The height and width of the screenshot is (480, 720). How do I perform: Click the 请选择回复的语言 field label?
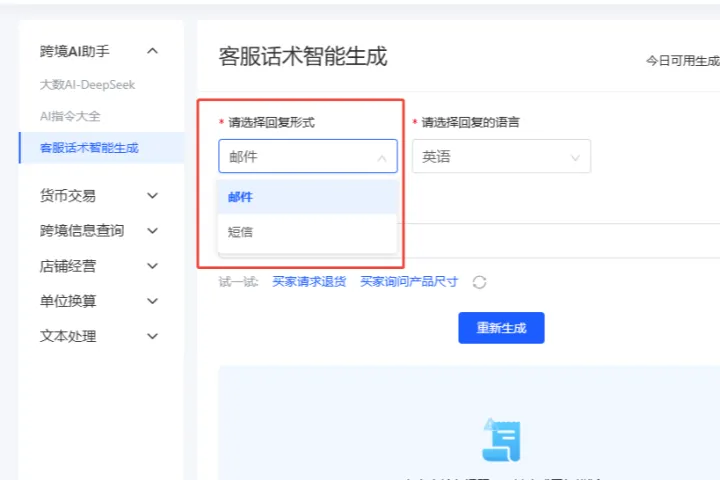point(470,122)
